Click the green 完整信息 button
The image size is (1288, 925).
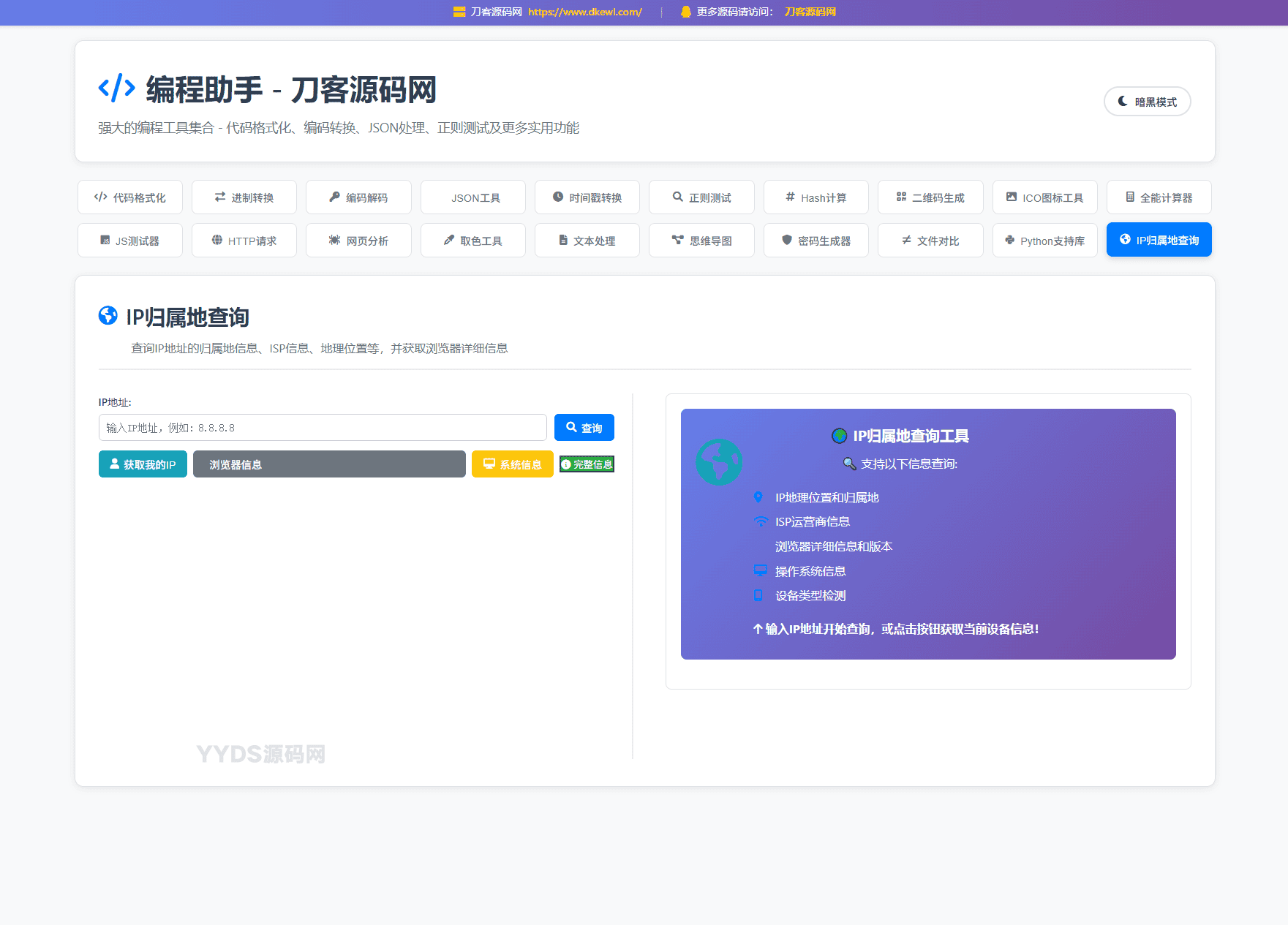(587, 464)
